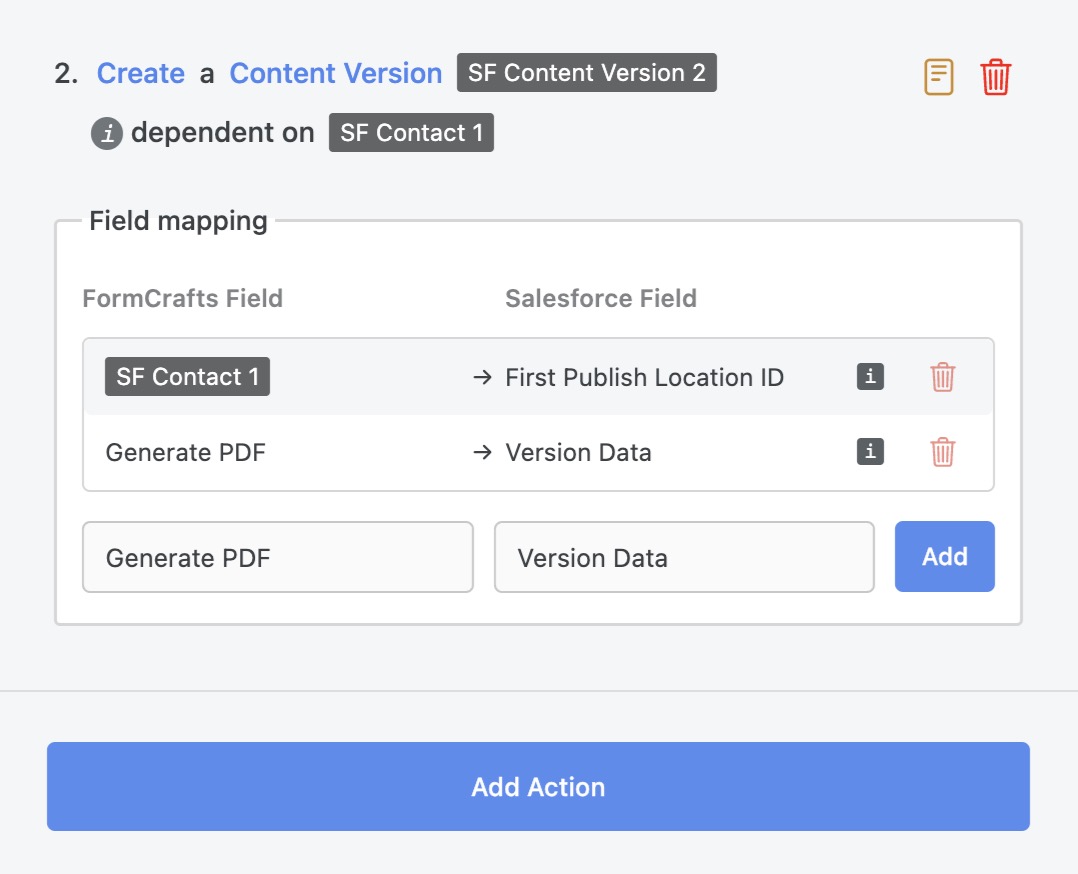Click the 'Salesforce Field' column header
The width and height of the screenshot is (1078, 874).
(x=601, y=298)
